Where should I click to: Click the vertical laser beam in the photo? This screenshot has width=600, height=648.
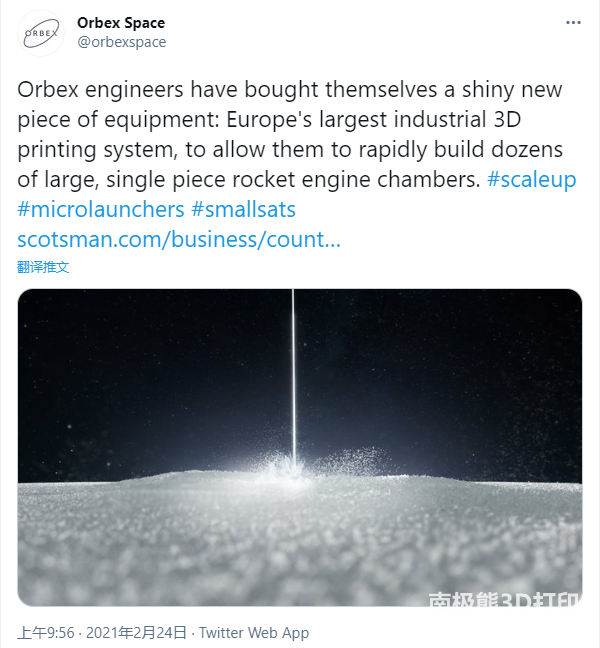pos(293,376)
